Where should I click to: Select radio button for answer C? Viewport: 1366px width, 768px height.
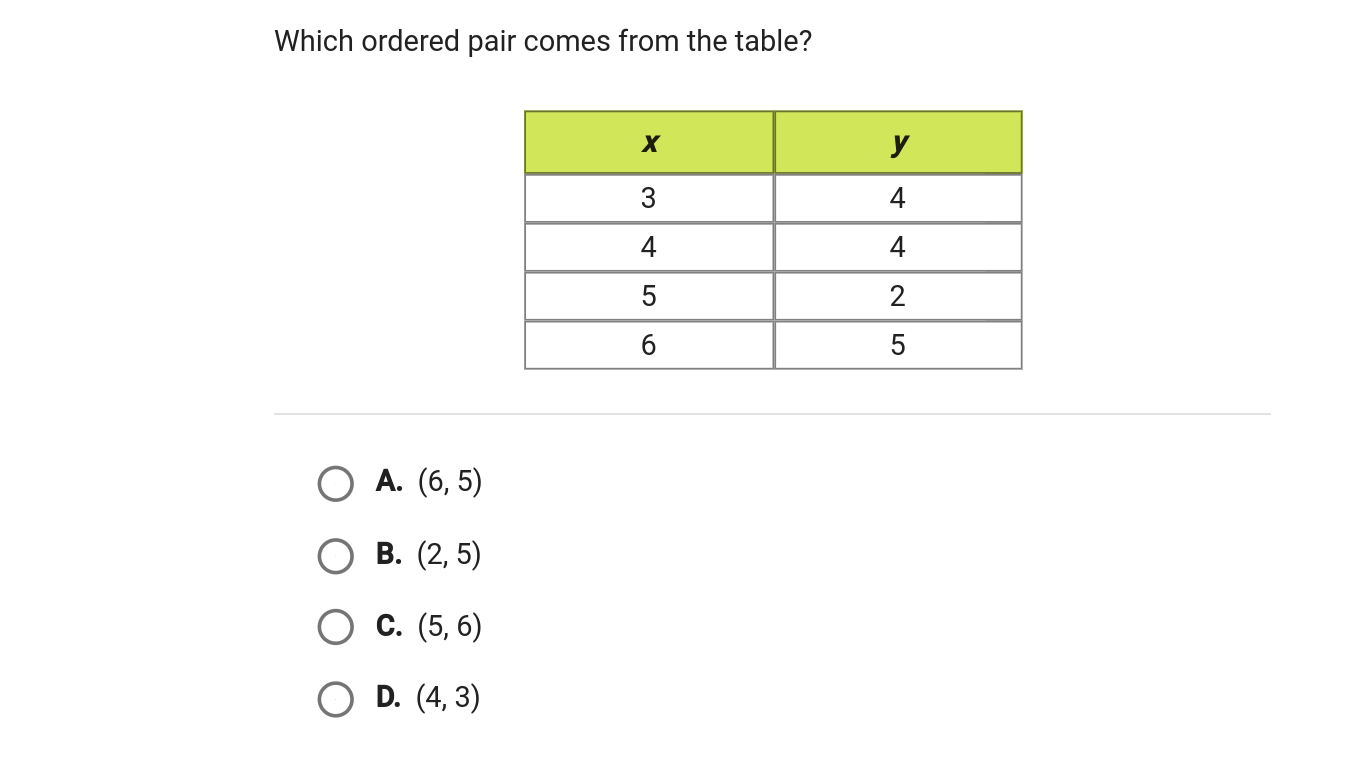335,627
